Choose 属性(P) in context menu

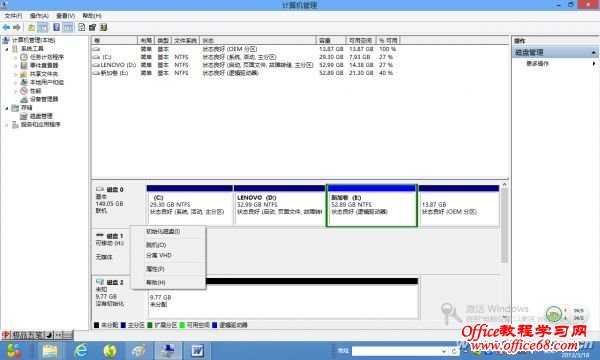168,269
